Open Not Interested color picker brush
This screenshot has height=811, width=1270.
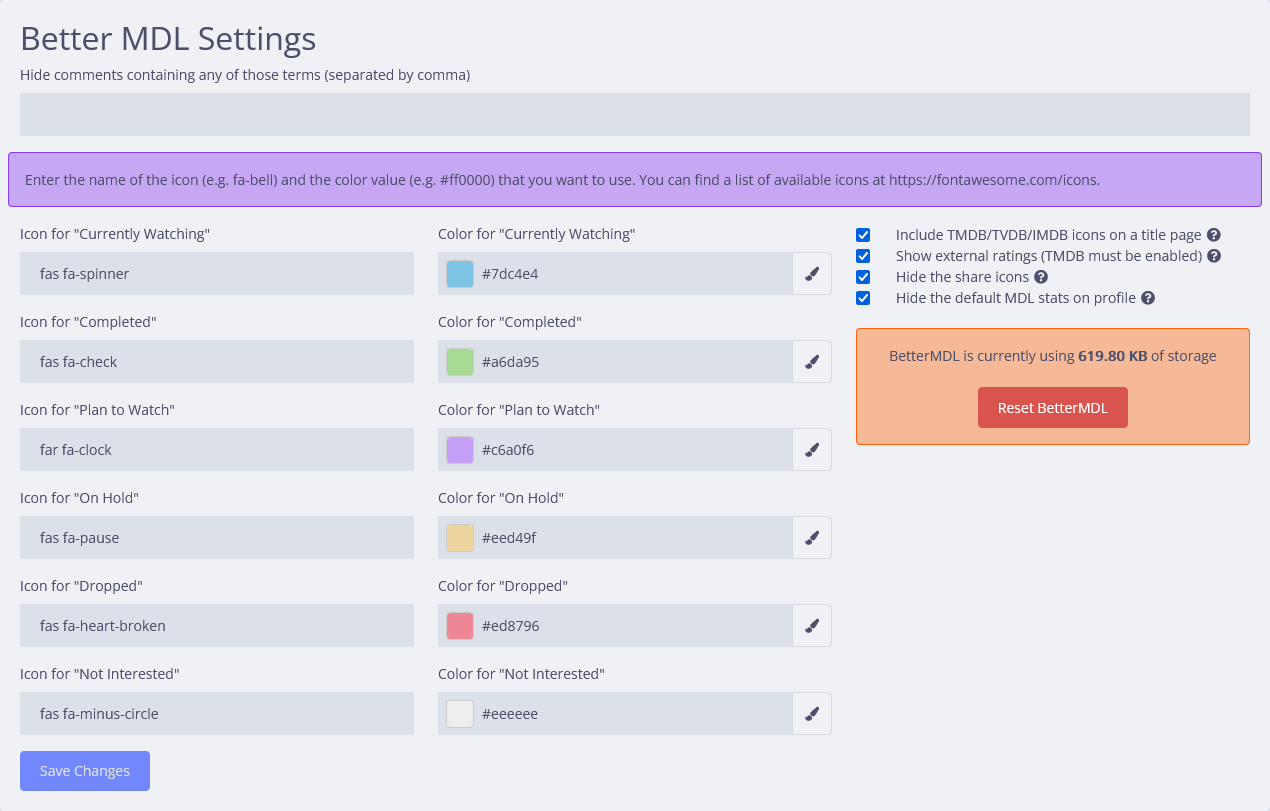point(812,714)
